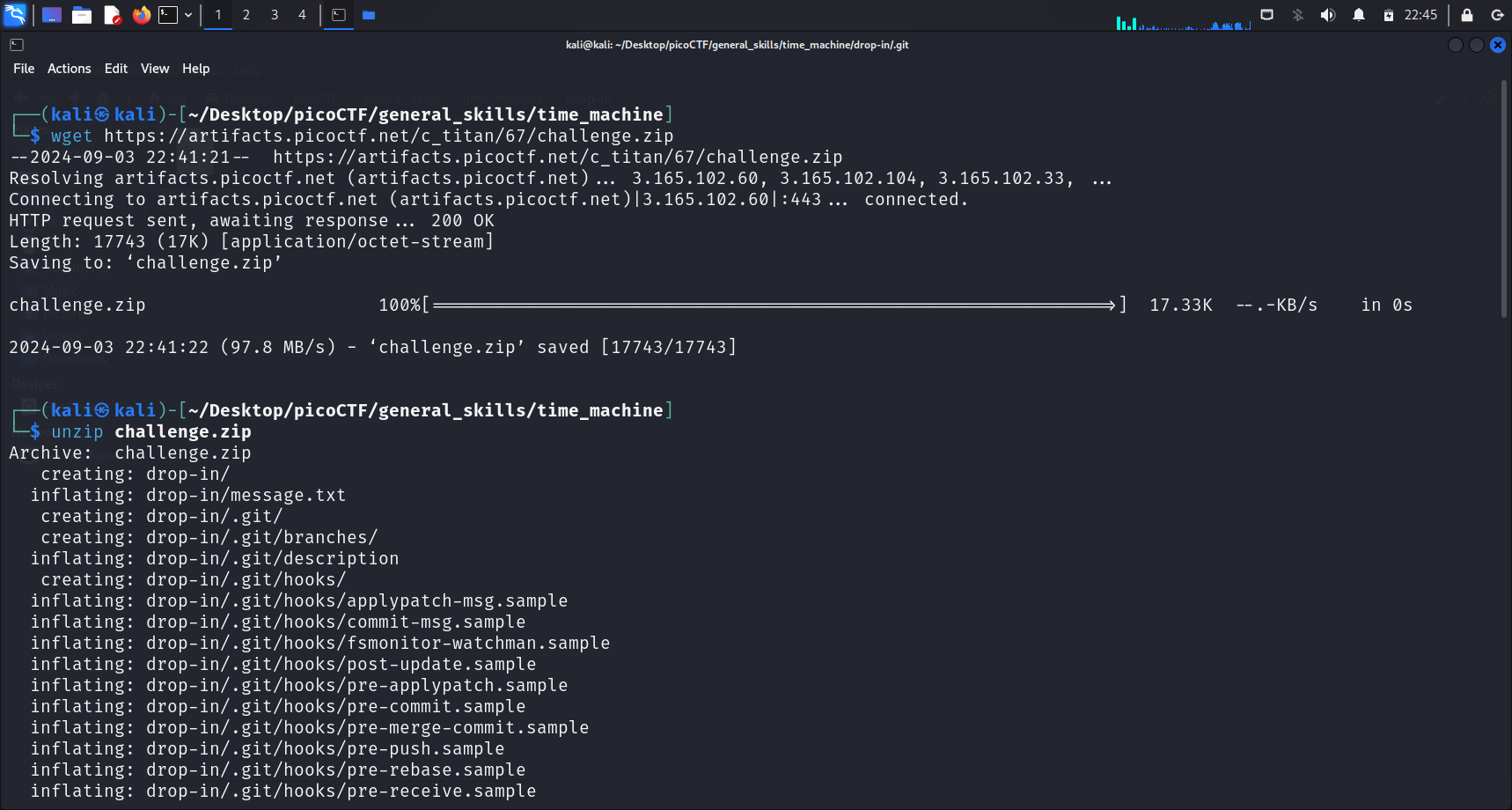Expand the terminal launcher dropdown arrow
The width and height of the screenshot is (1512, 810).
188,15
